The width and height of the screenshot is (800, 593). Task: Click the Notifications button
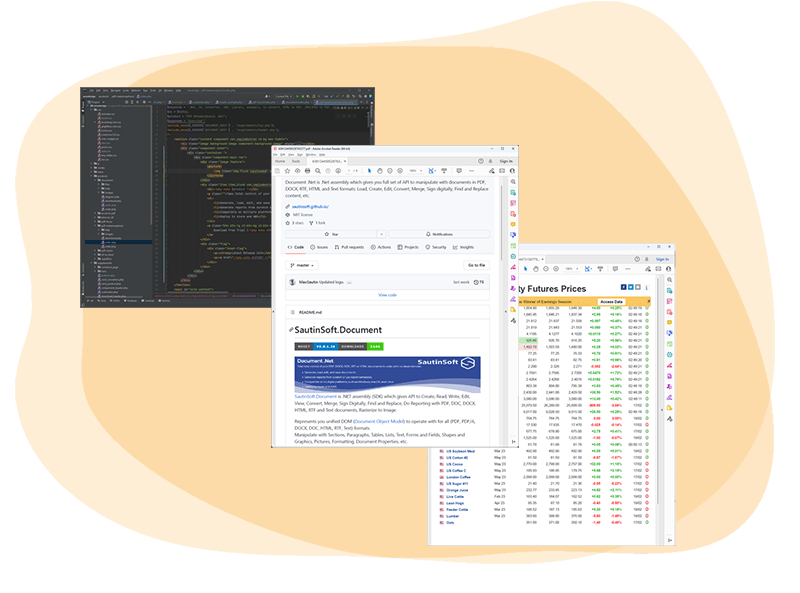pos(438,233)
